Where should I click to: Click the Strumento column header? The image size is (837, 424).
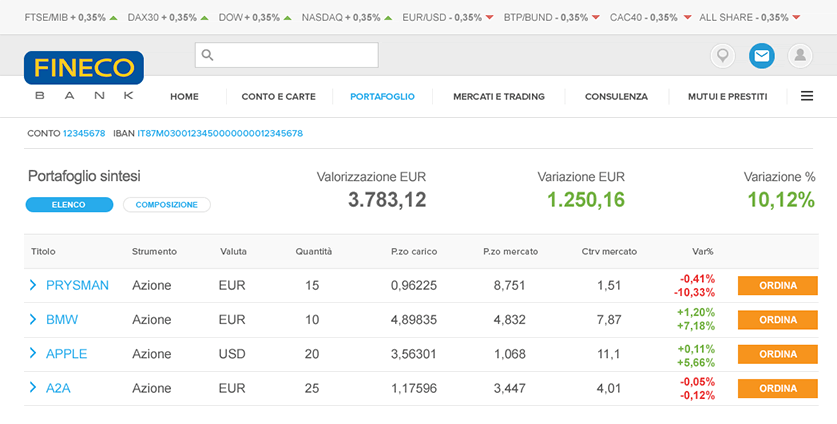pyautogui.click(x=154, y=251)
